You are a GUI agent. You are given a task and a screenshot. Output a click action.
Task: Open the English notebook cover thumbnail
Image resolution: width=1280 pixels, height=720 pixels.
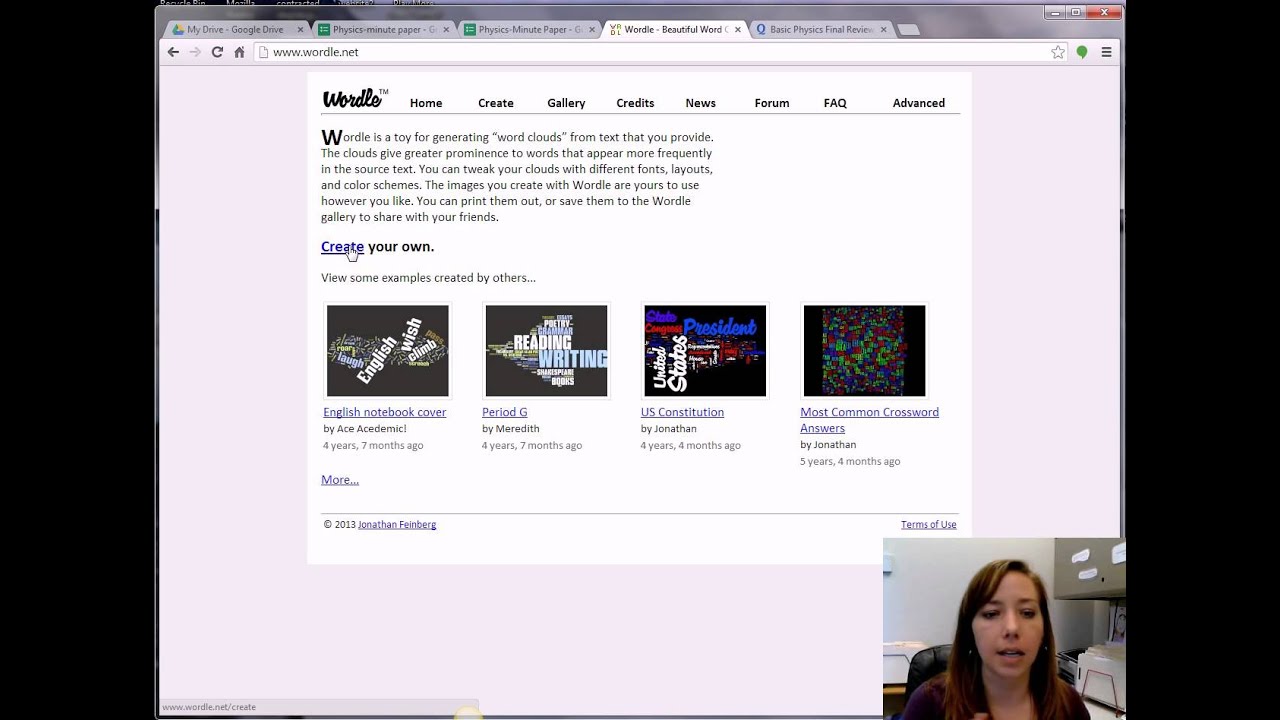(x=388, y=351)
